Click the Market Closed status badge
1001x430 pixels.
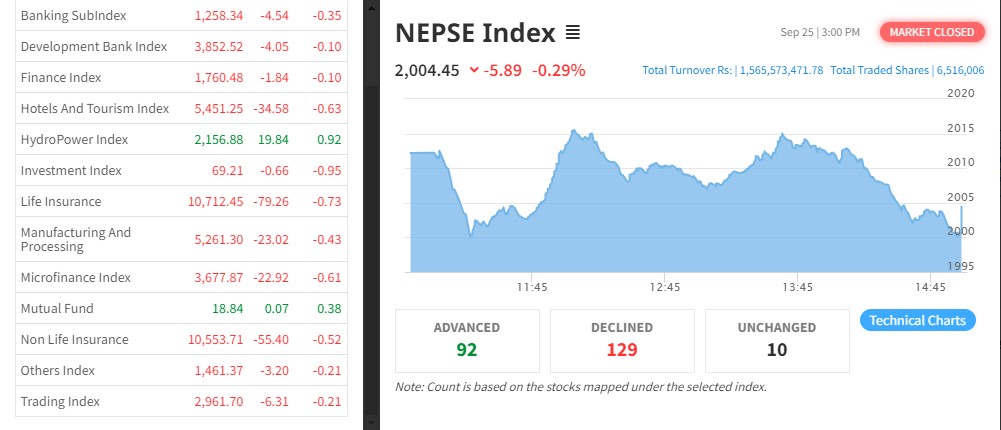[x=930, y=32]
